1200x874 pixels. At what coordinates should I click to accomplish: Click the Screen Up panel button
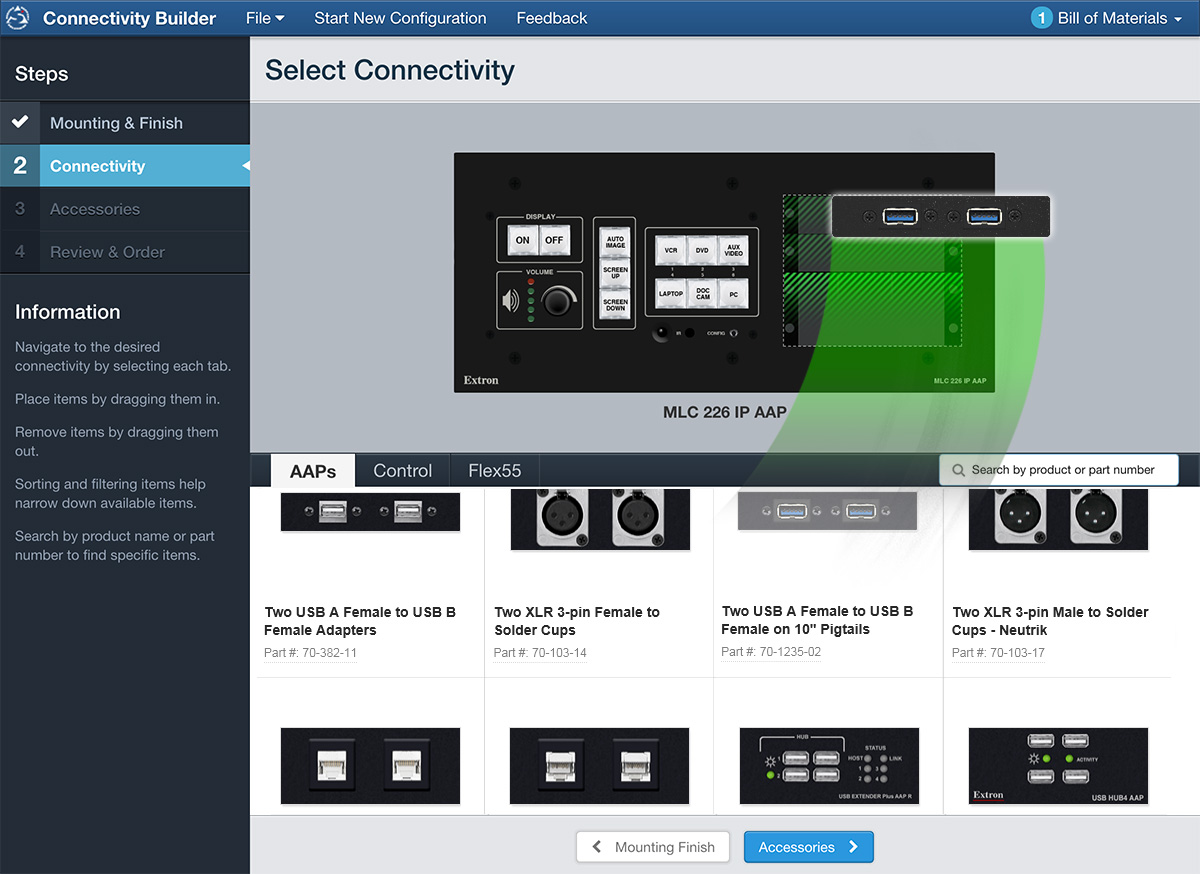[615, 273]
